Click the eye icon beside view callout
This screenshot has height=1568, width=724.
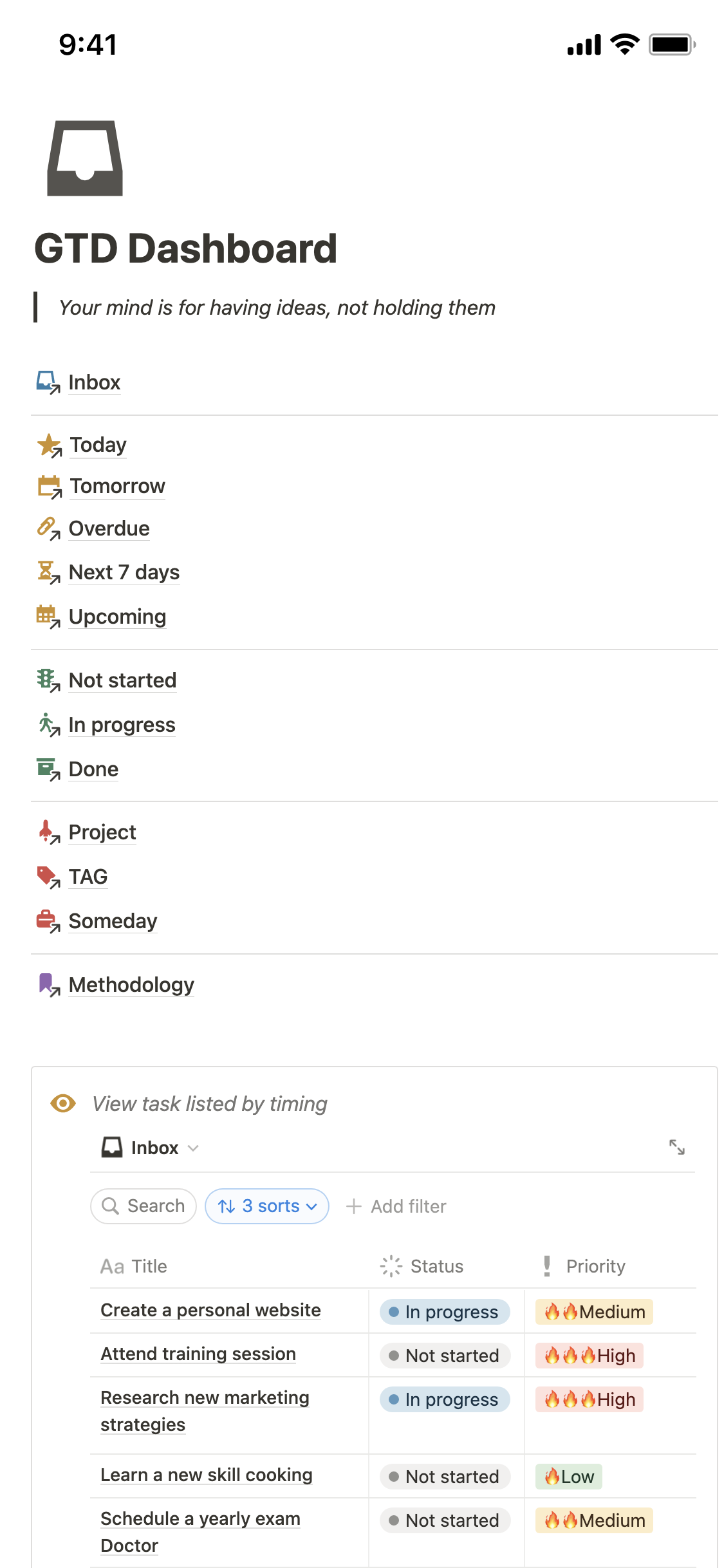click(63, 1103)
